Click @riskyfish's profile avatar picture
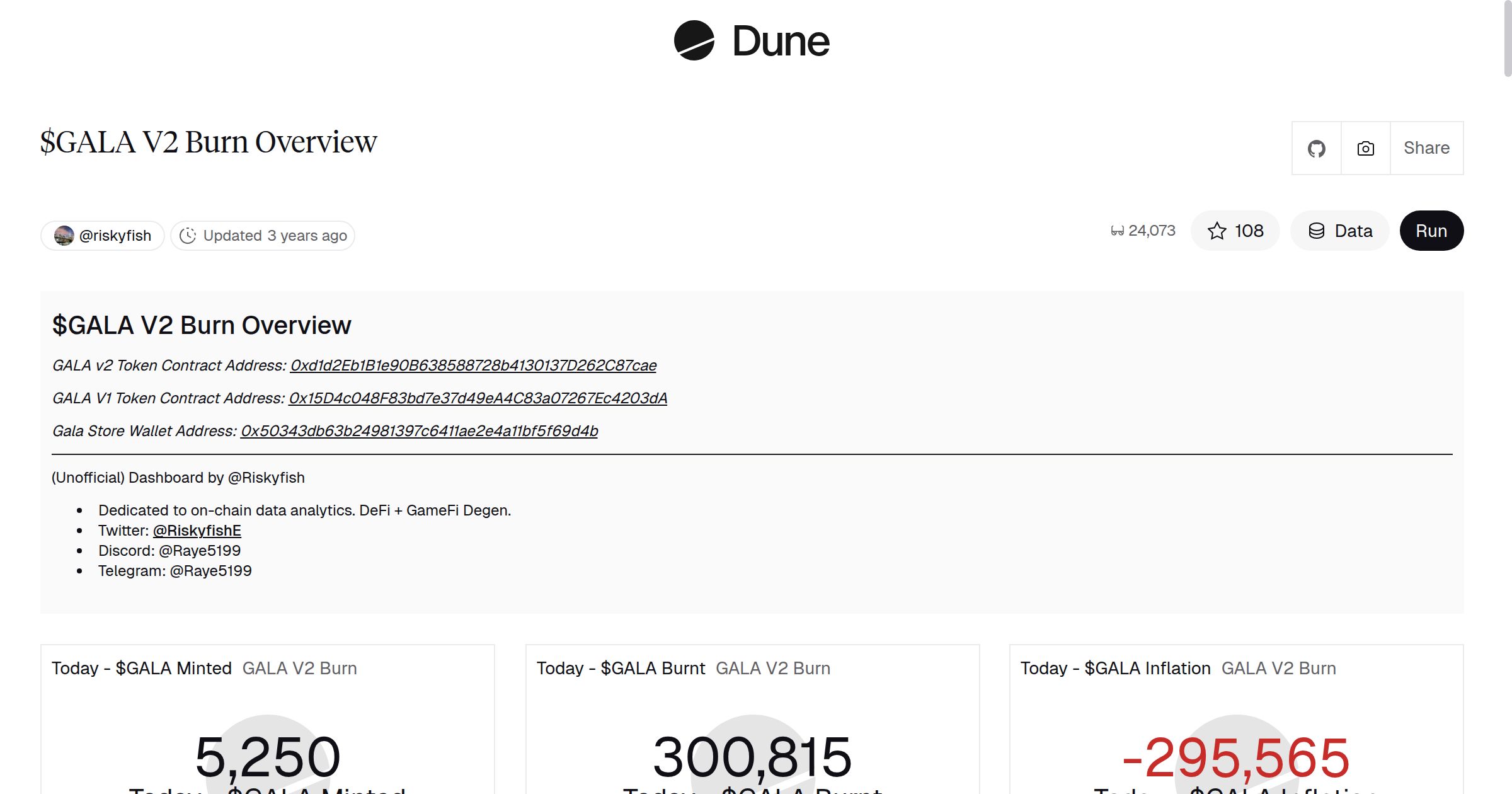The image size is (1512, 794). coord(66,235)
